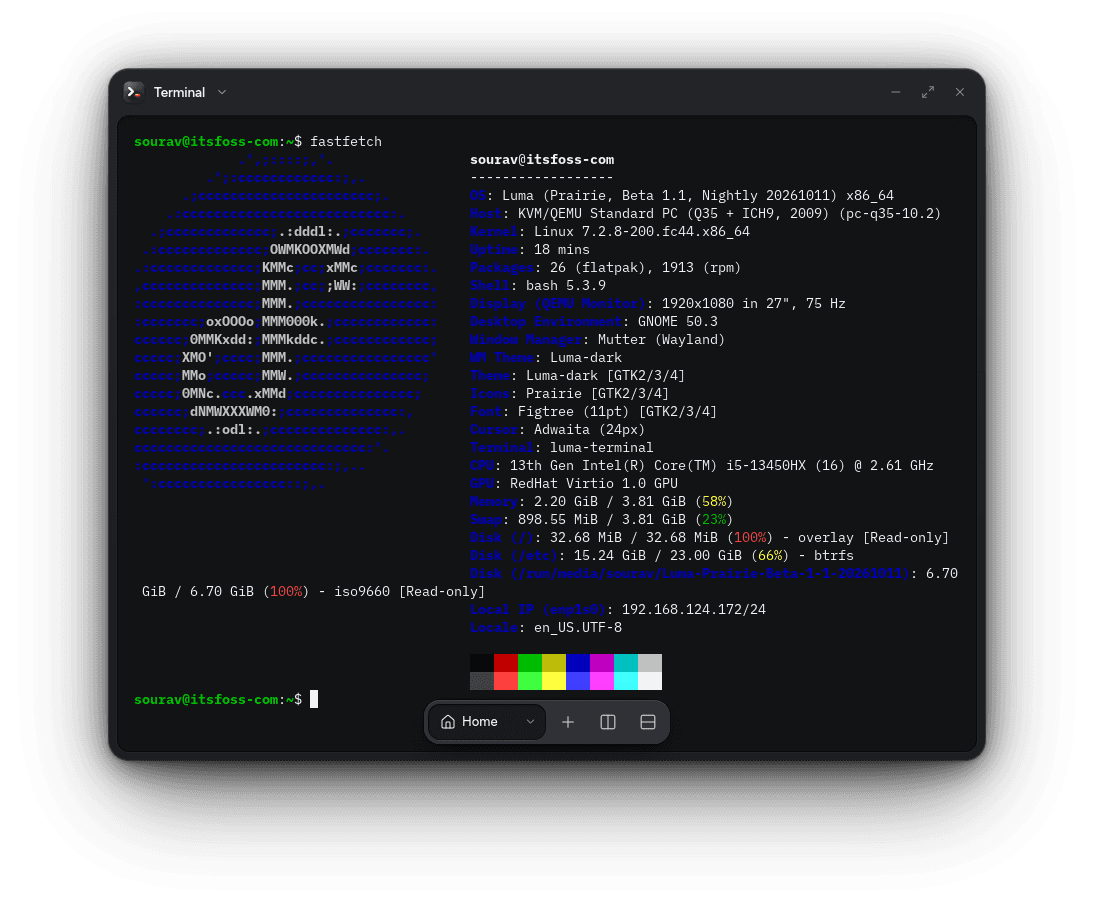Pick the dark red palette block
This screenshot has height=909, width=1094.
point(506,663)
